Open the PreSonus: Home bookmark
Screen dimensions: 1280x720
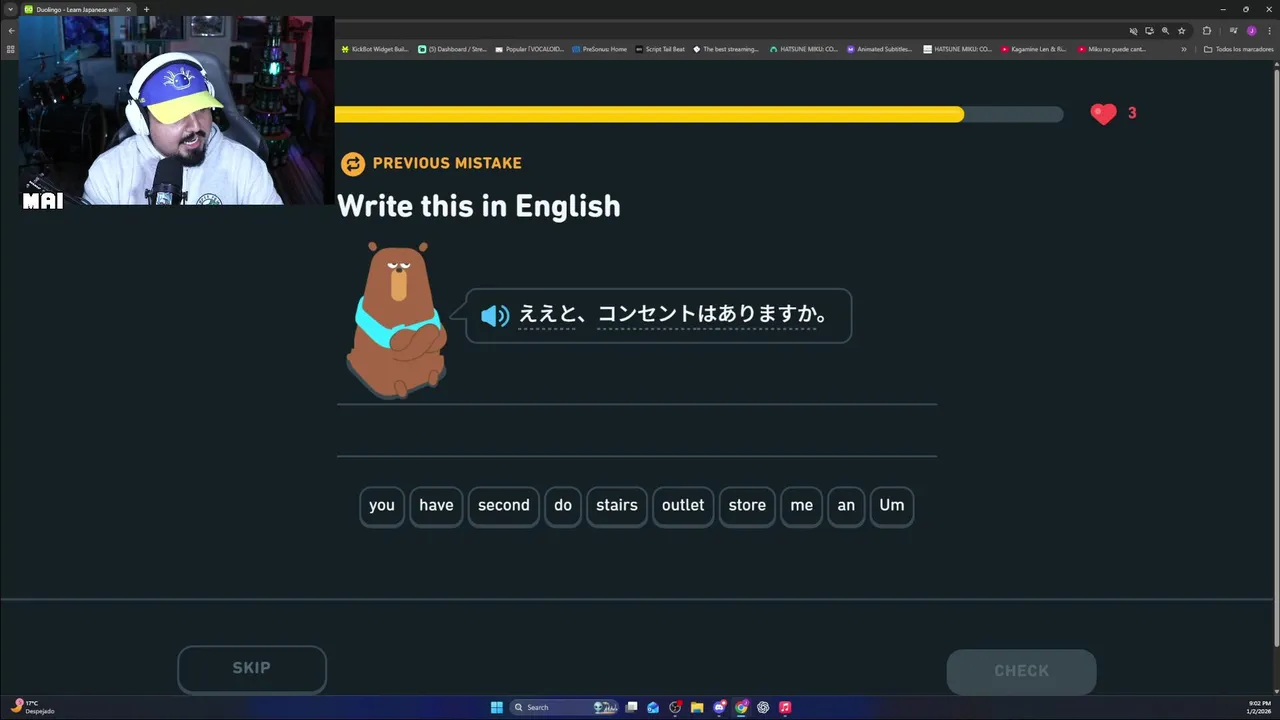click(x=599, y=49)
